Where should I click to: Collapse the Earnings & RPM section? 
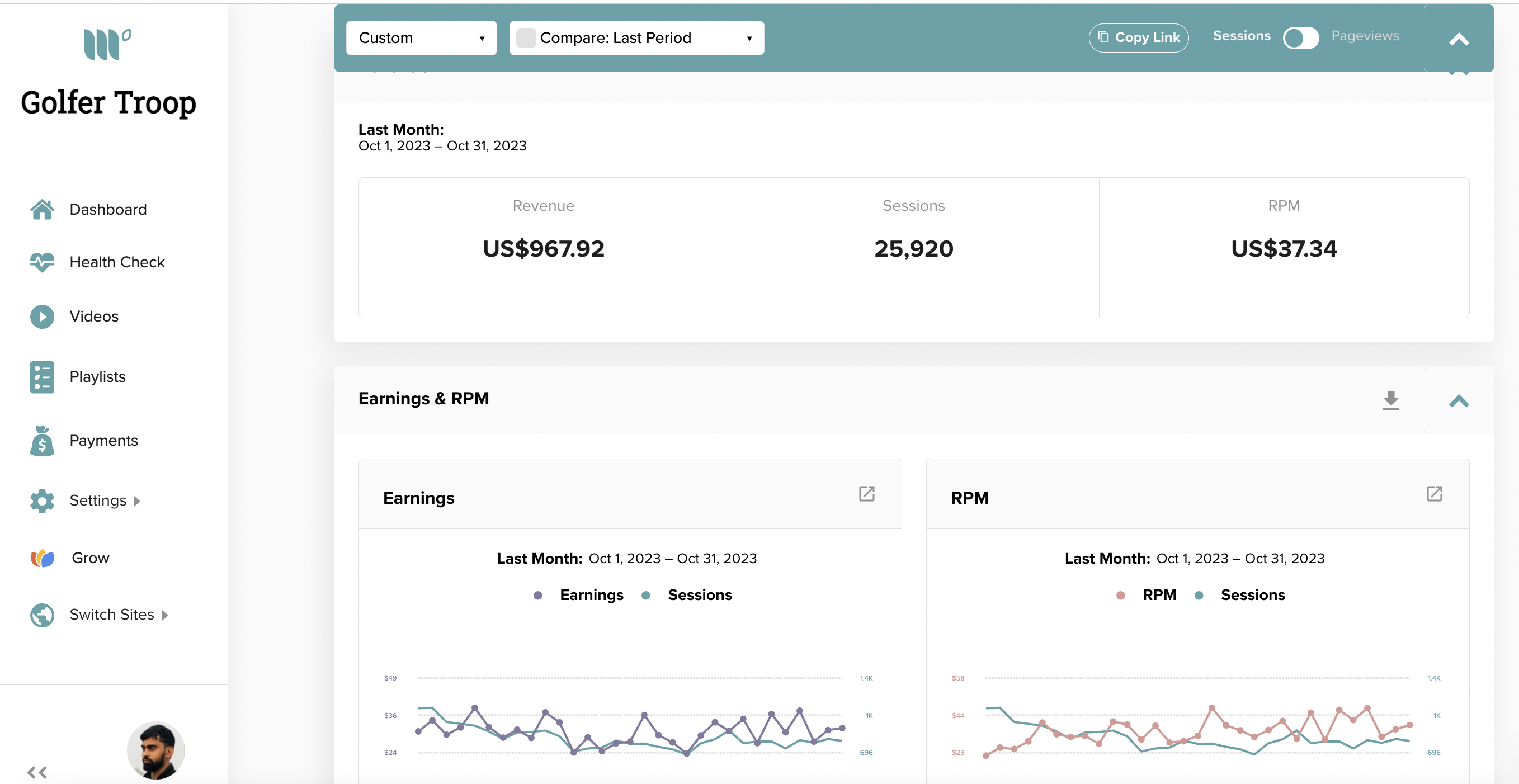point(1458,401)
